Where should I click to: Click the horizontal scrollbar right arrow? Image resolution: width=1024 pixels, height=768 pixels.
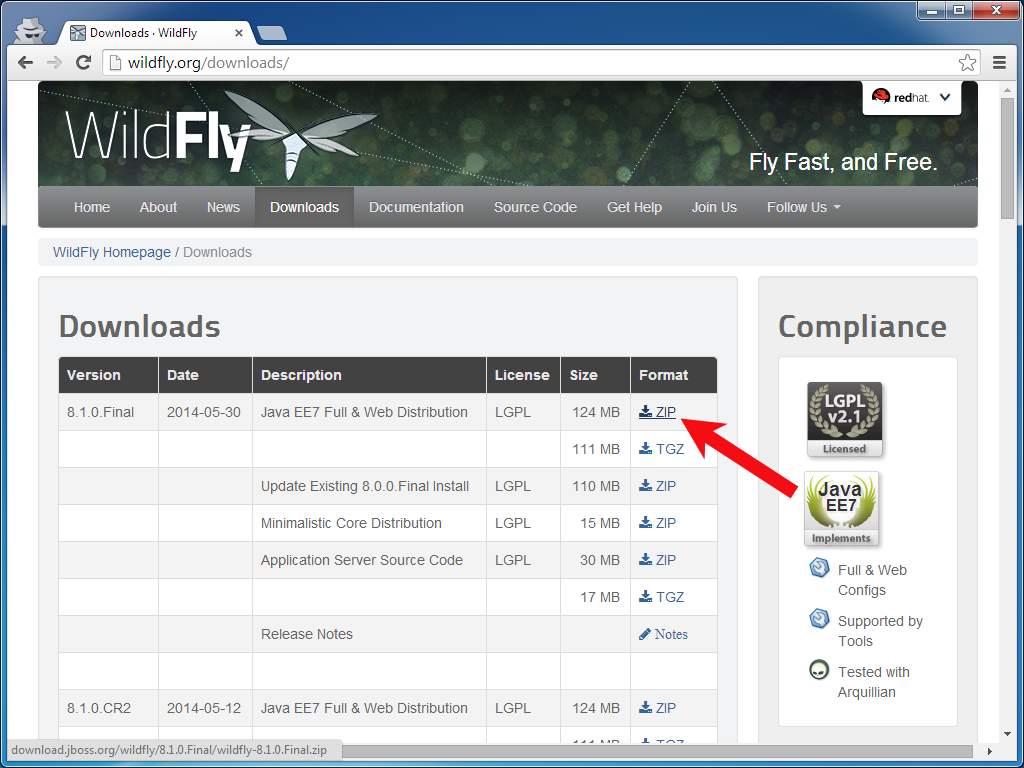point(990,752)
